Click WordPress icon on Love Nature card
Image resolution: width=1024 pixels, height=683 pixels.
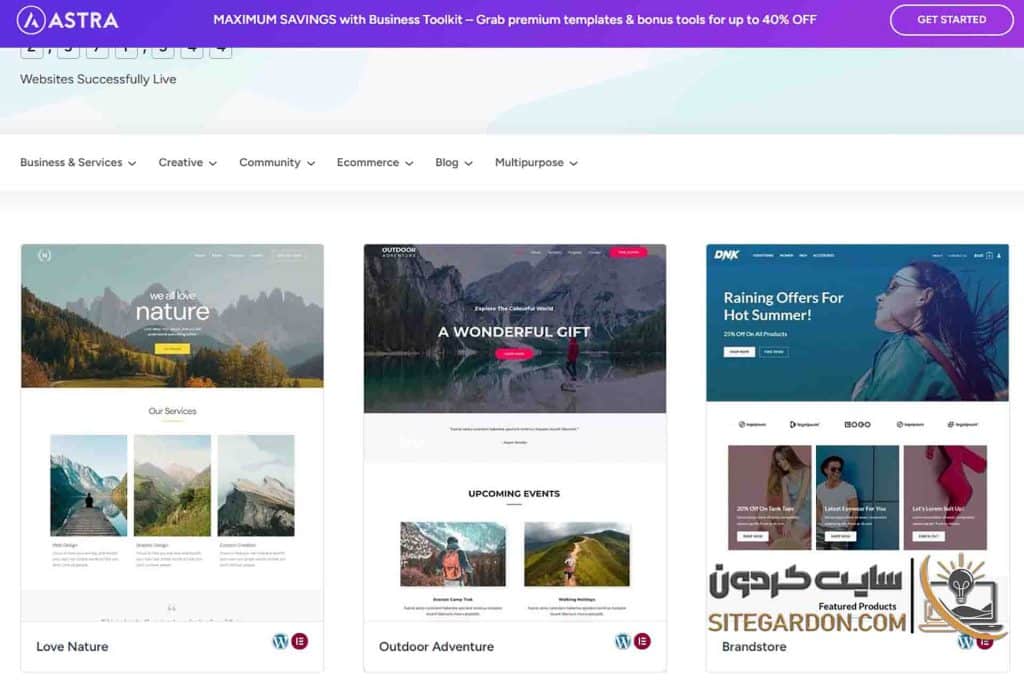click(x=280, y=641)
